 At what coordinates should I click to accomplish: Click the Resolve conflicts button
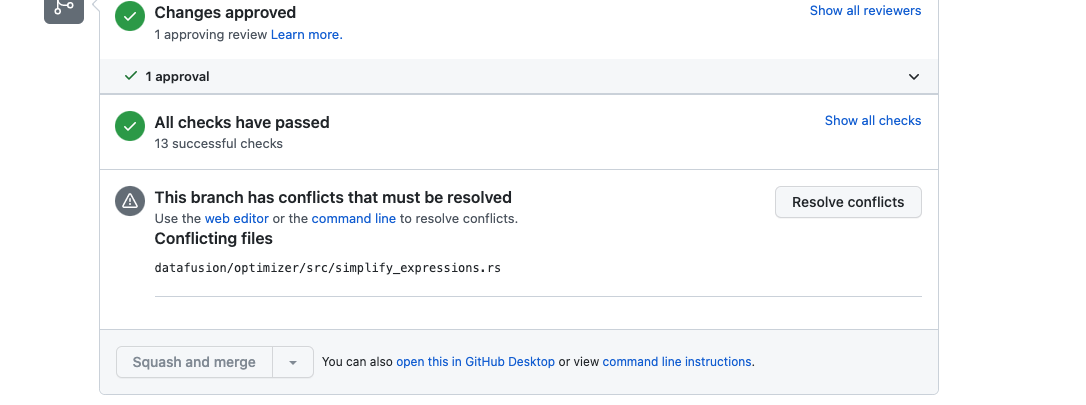[x=848, y=202]
